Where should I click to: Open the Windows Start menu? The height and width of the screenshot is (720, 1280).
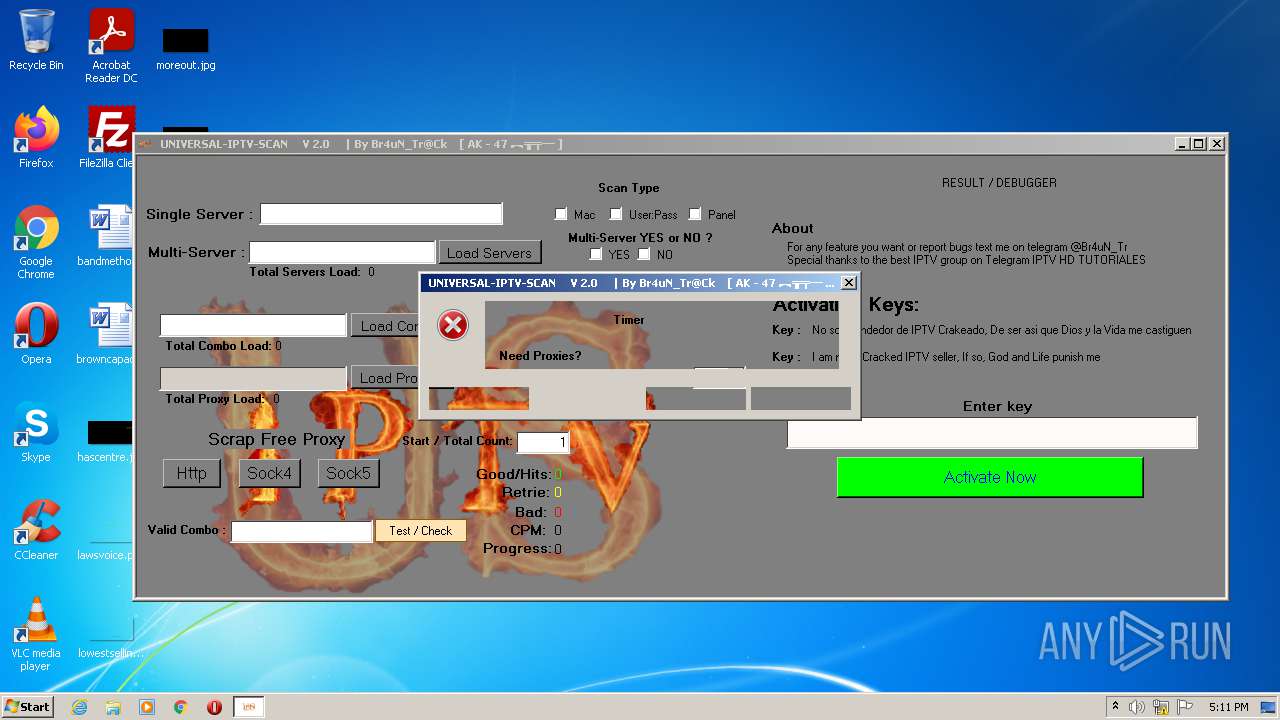tap(28, 706)
